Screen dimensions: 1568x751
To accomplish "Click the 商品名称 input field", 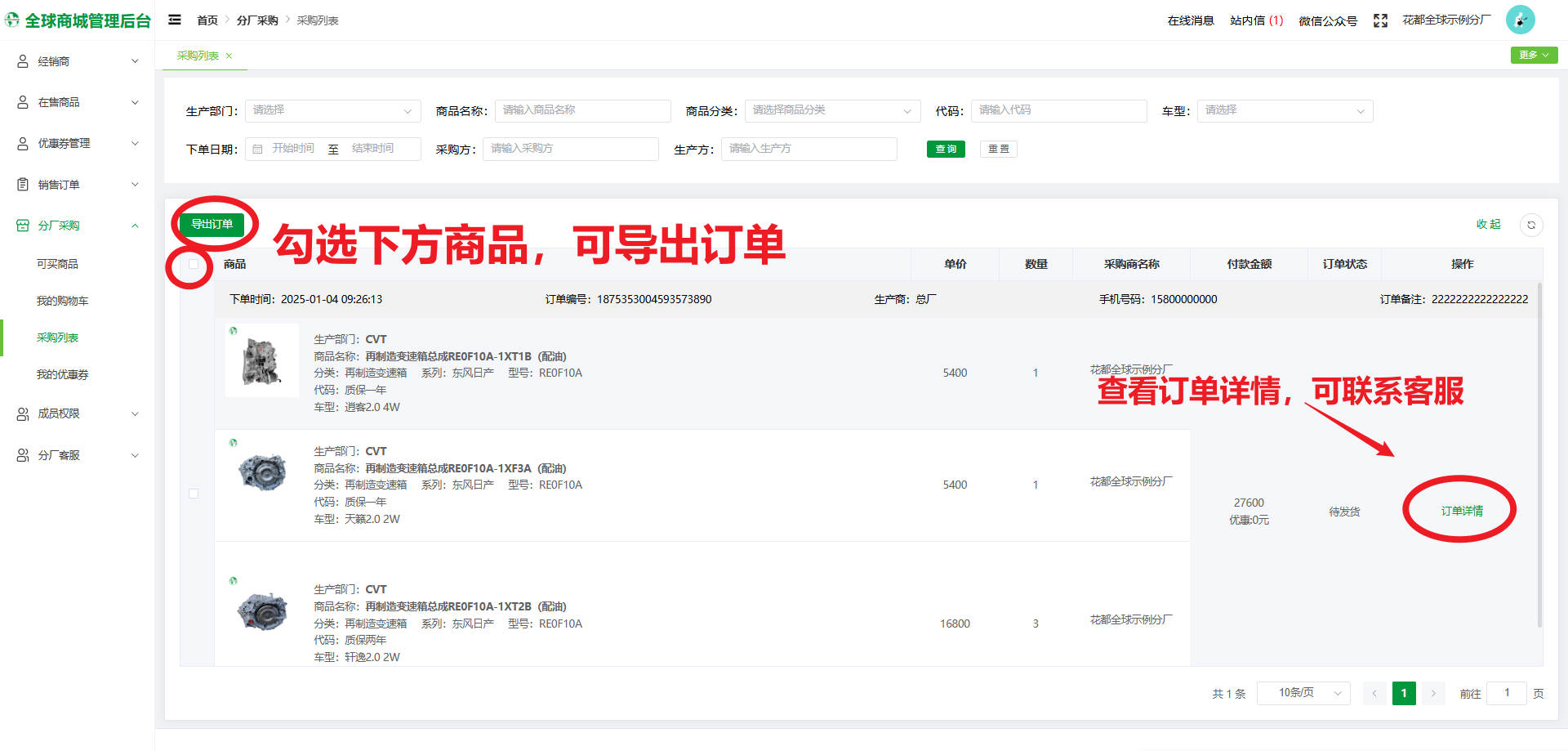I will click(x=582, y=110).
